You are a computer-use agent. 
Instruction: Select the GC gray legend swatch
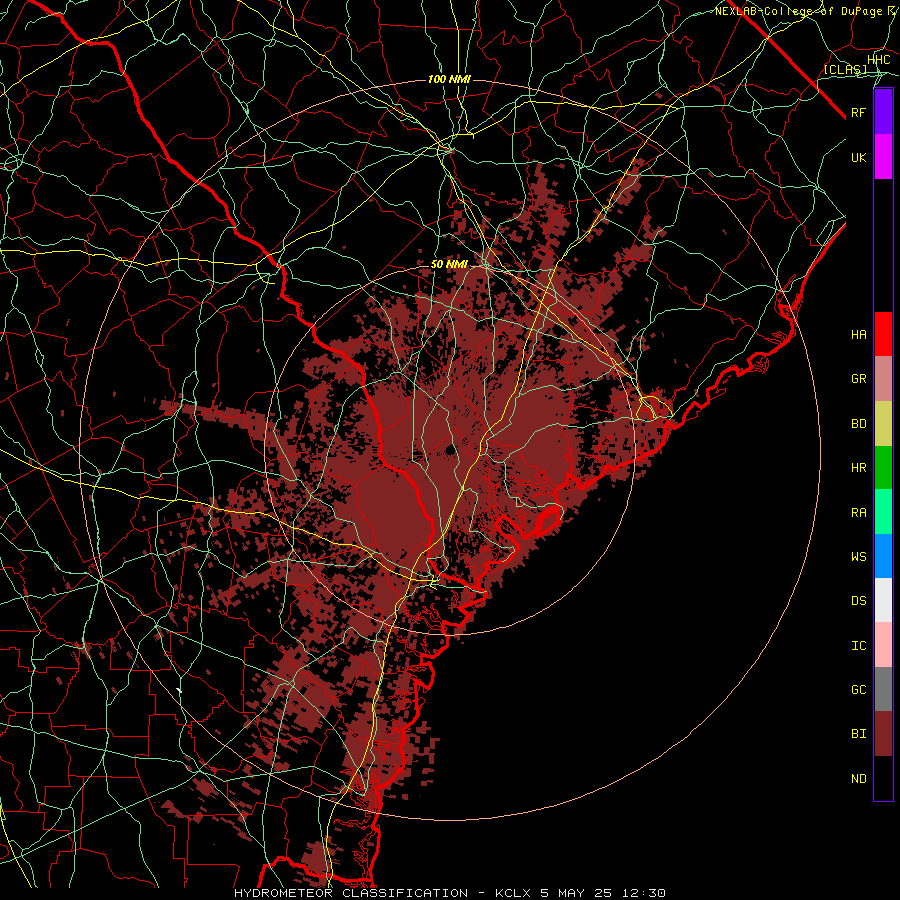coord(883,689)
